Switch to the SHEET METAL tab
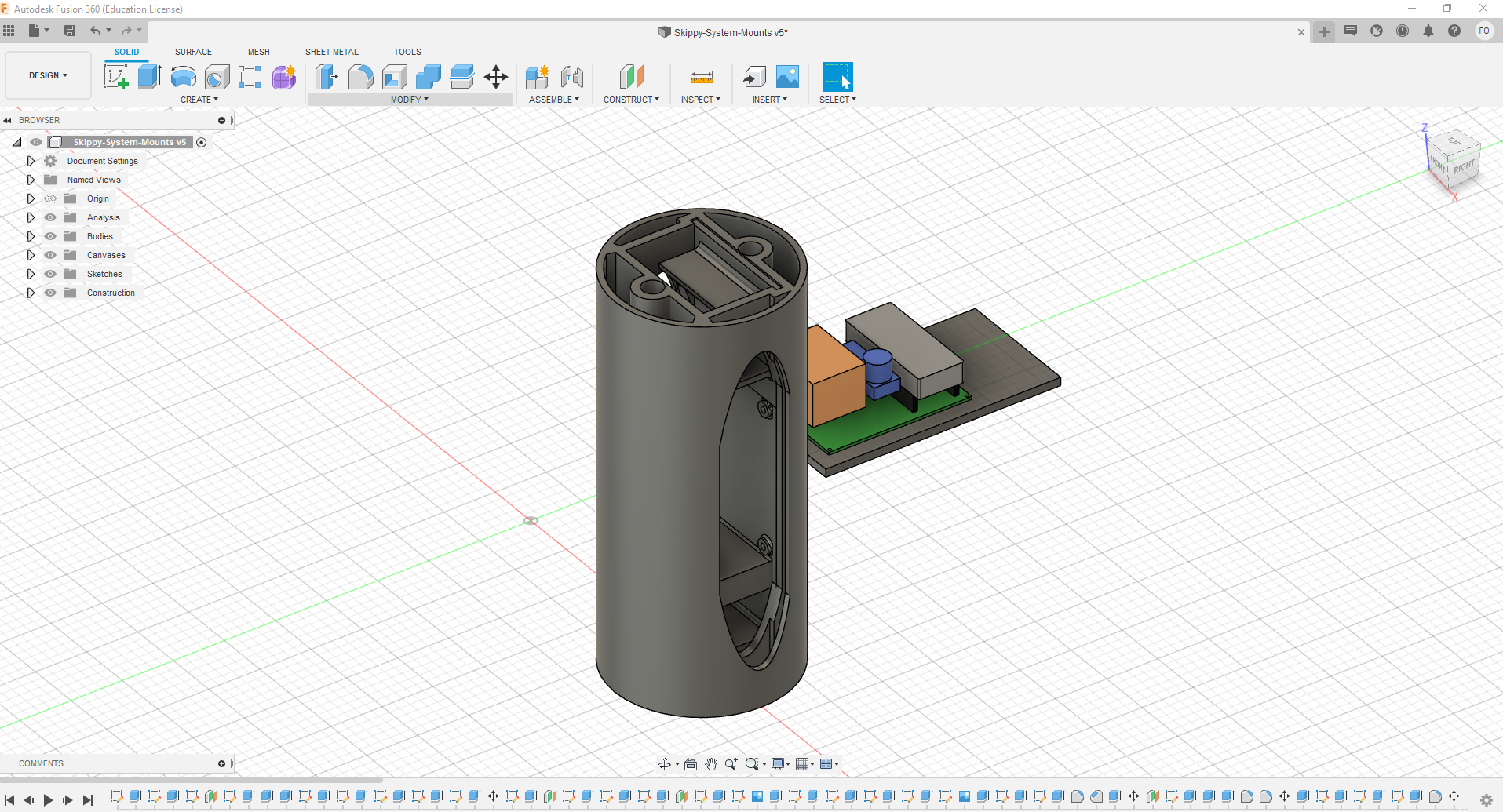 pos(332,52)
